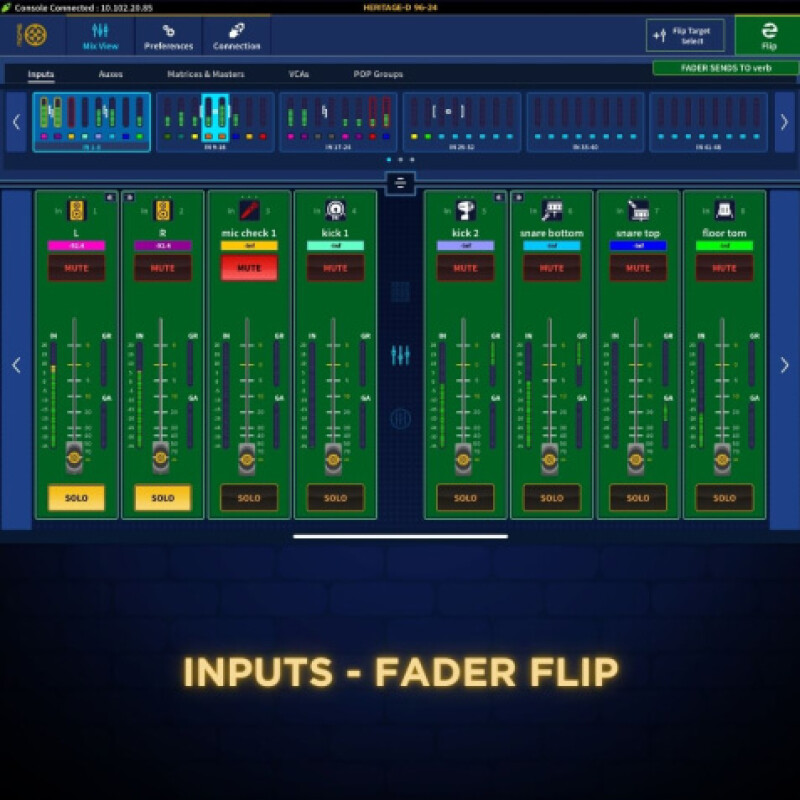Click the green floor tom color bar

(x=724, y=245)
